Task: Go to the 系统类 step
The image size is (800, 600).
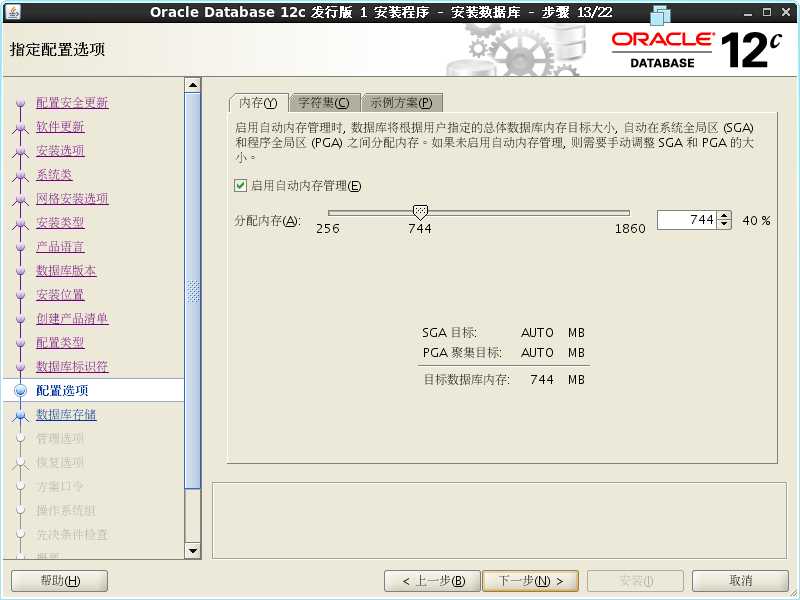Action: (x=54, y=174)
